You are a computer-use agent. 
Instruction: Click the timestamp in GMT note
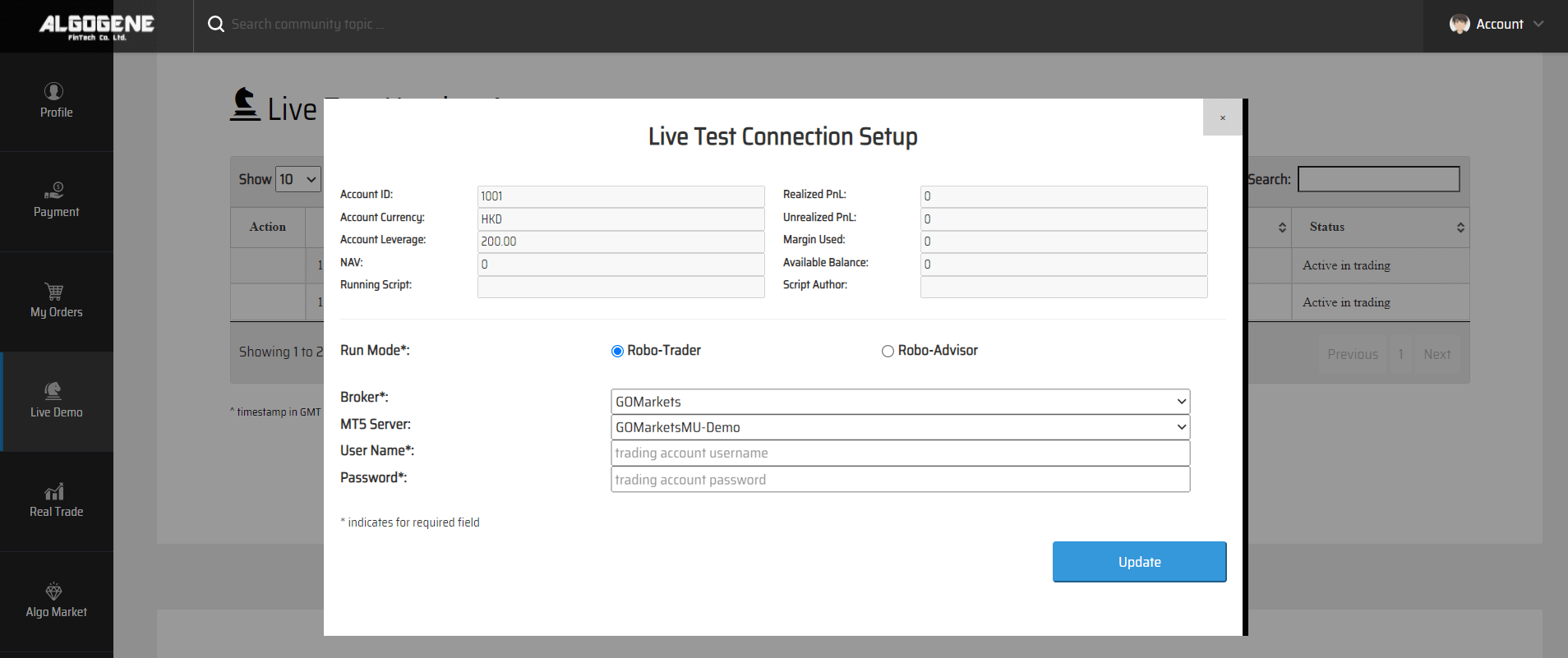click(275, 412)
